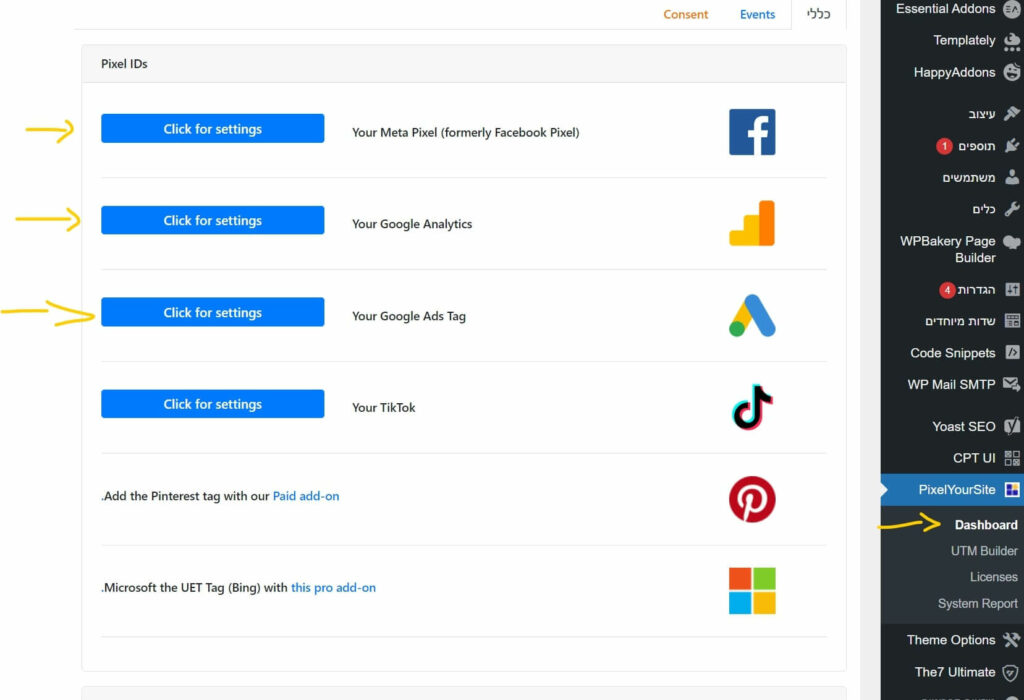Click the Microsoft Bing logo icon

752,590
